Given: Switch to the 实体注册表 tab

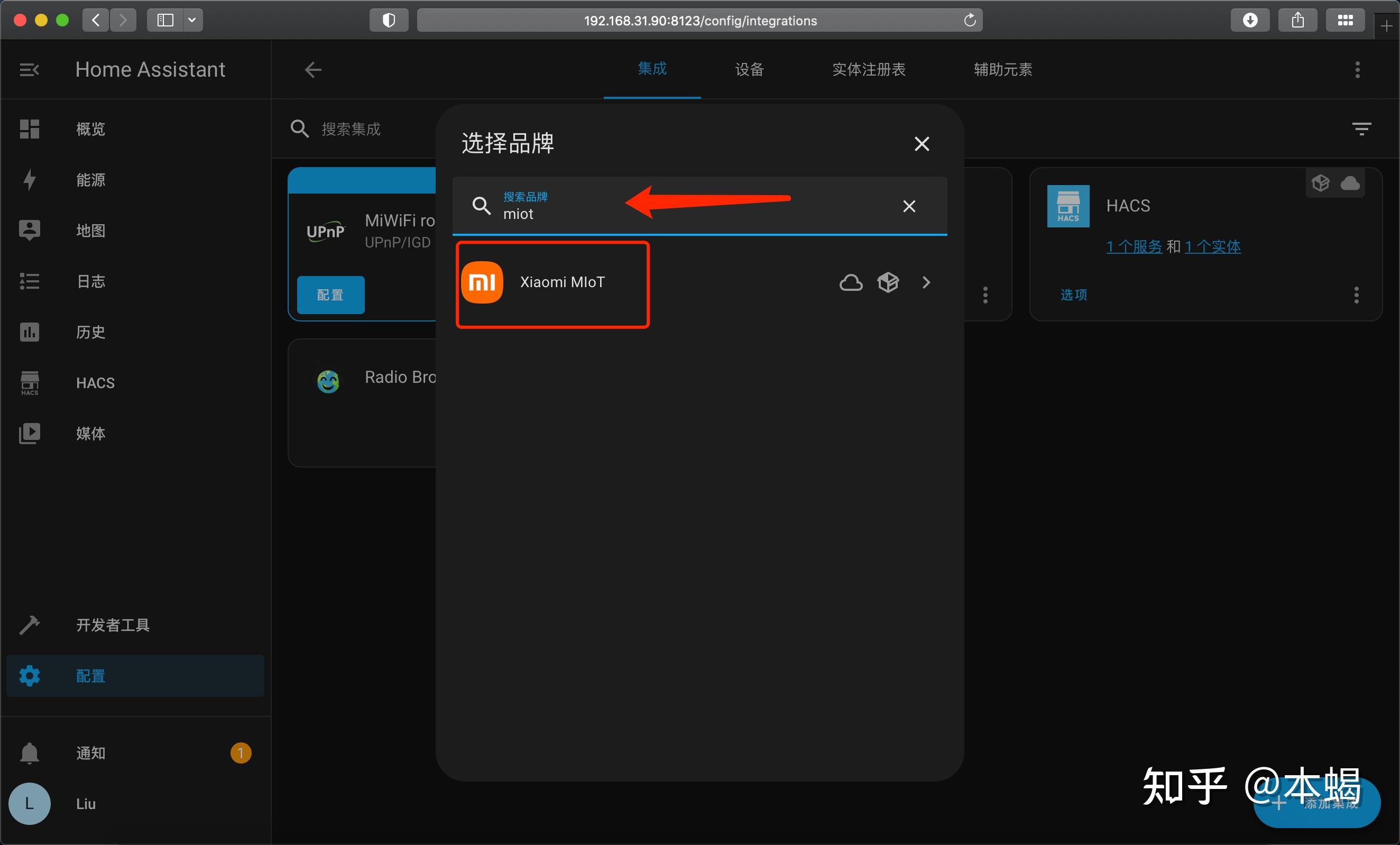Looking at the screenshot, I should click(868, 69).
